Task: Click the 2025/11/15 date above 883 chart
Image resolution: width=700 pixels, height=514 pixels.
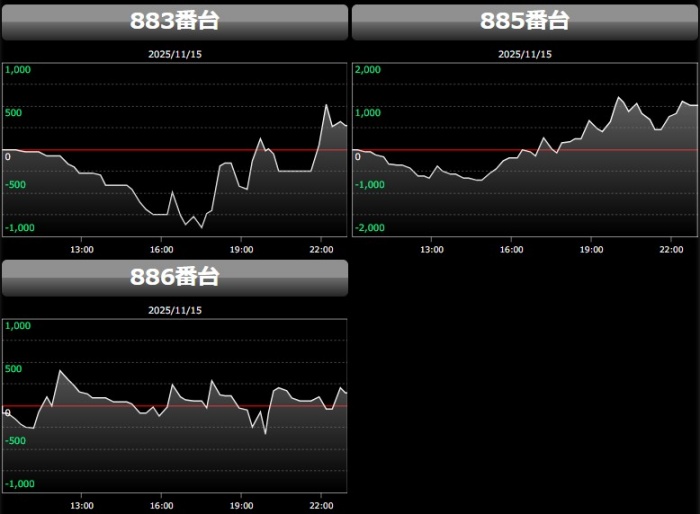Action: 175,54
